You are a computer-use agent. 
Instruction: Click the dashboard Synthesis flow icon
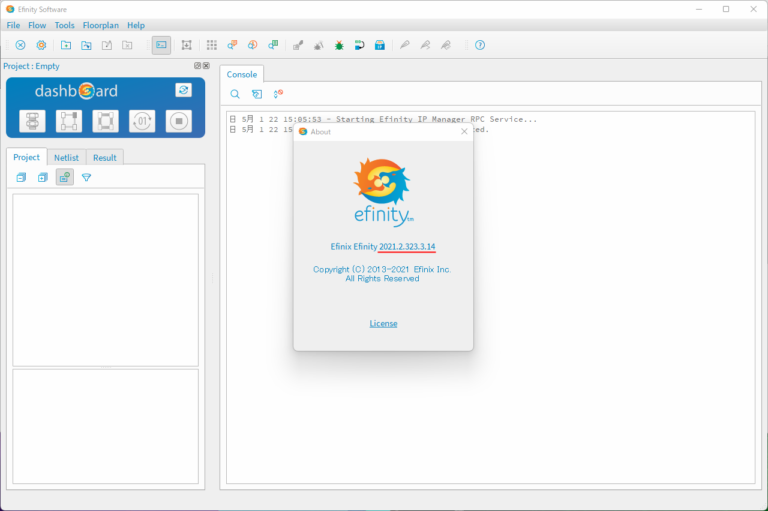point(32,121)
